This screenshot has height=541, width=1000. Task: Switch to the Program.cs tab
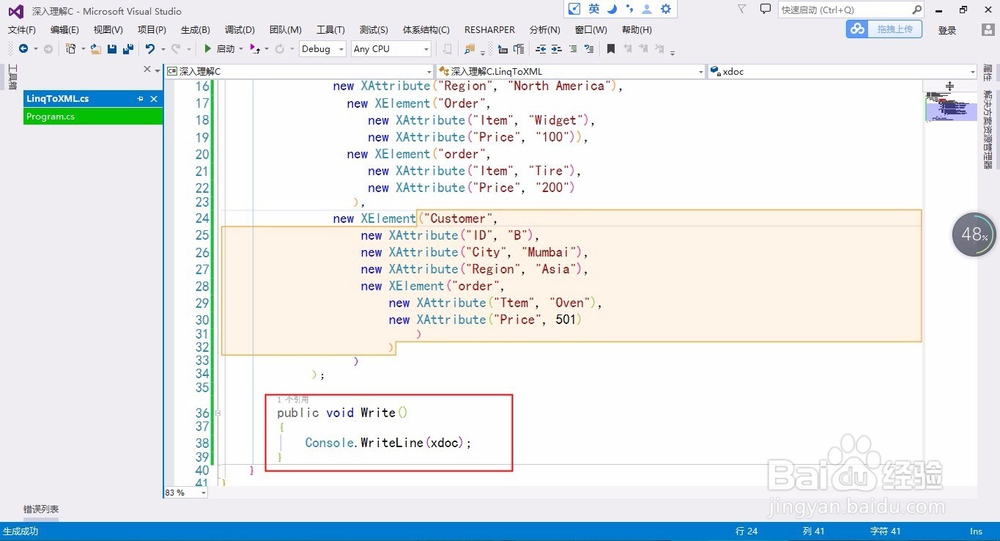93,116
